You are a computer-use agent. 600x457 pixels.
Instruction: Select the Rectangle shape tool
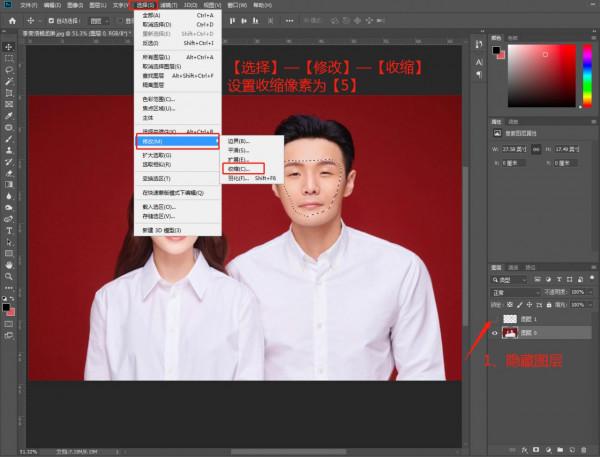(x=8, y=254)
